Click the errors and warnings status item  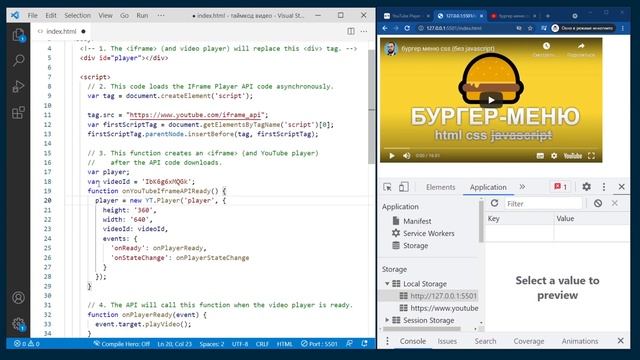(27, 344)
